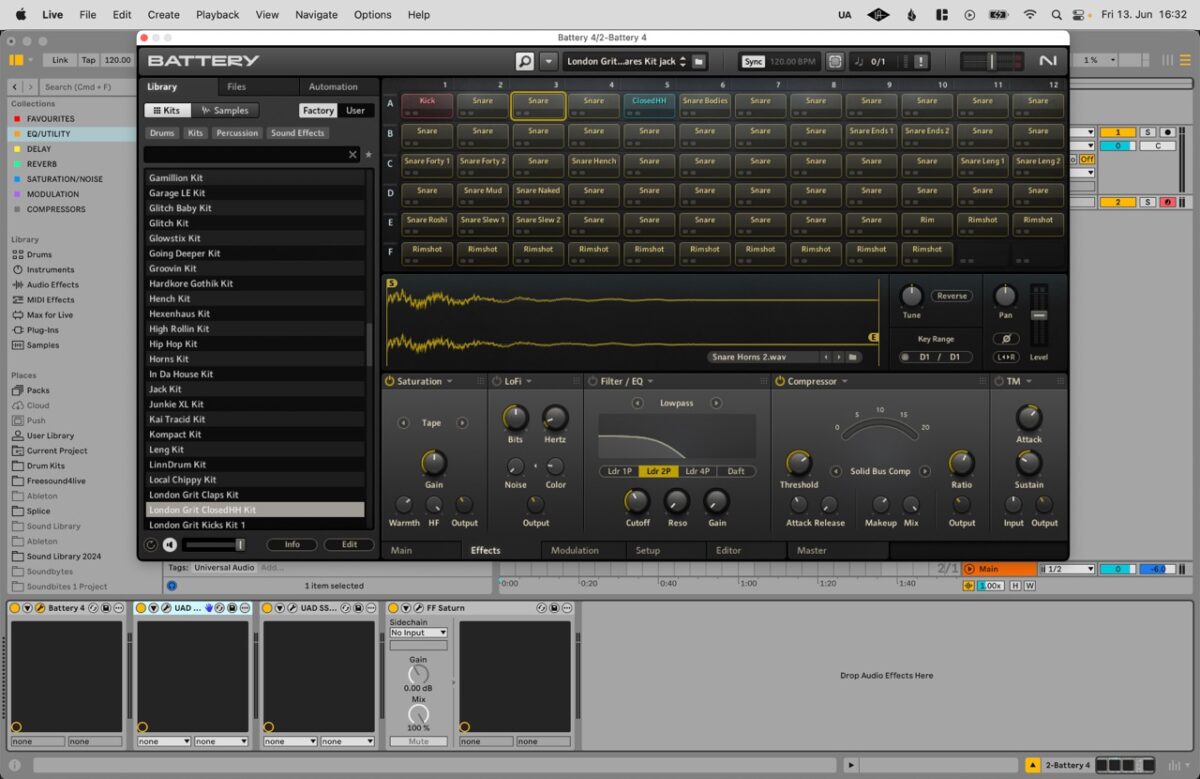This screenshot has width=1200, height=779.
Task: Toggle the Filter / EQ power button
Action: 592,381
